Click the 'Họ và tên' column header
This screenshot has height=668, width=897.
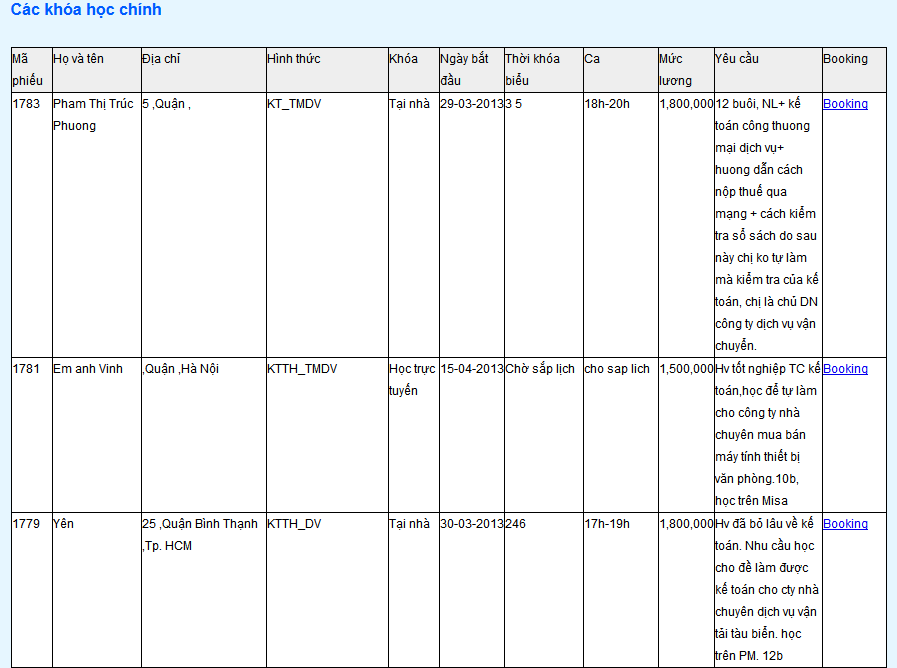pyautogui.click(x=78, y=59)
